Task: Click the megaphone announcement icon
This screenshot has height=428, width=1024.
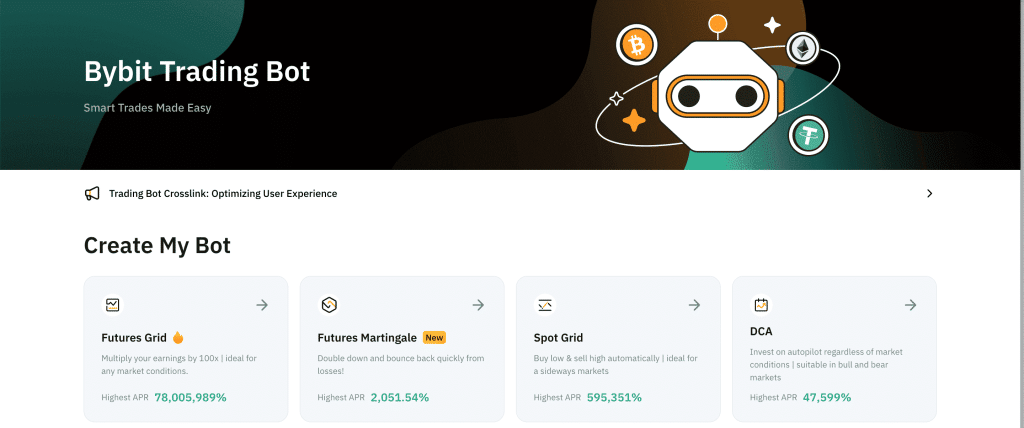Action: [92, 193]
